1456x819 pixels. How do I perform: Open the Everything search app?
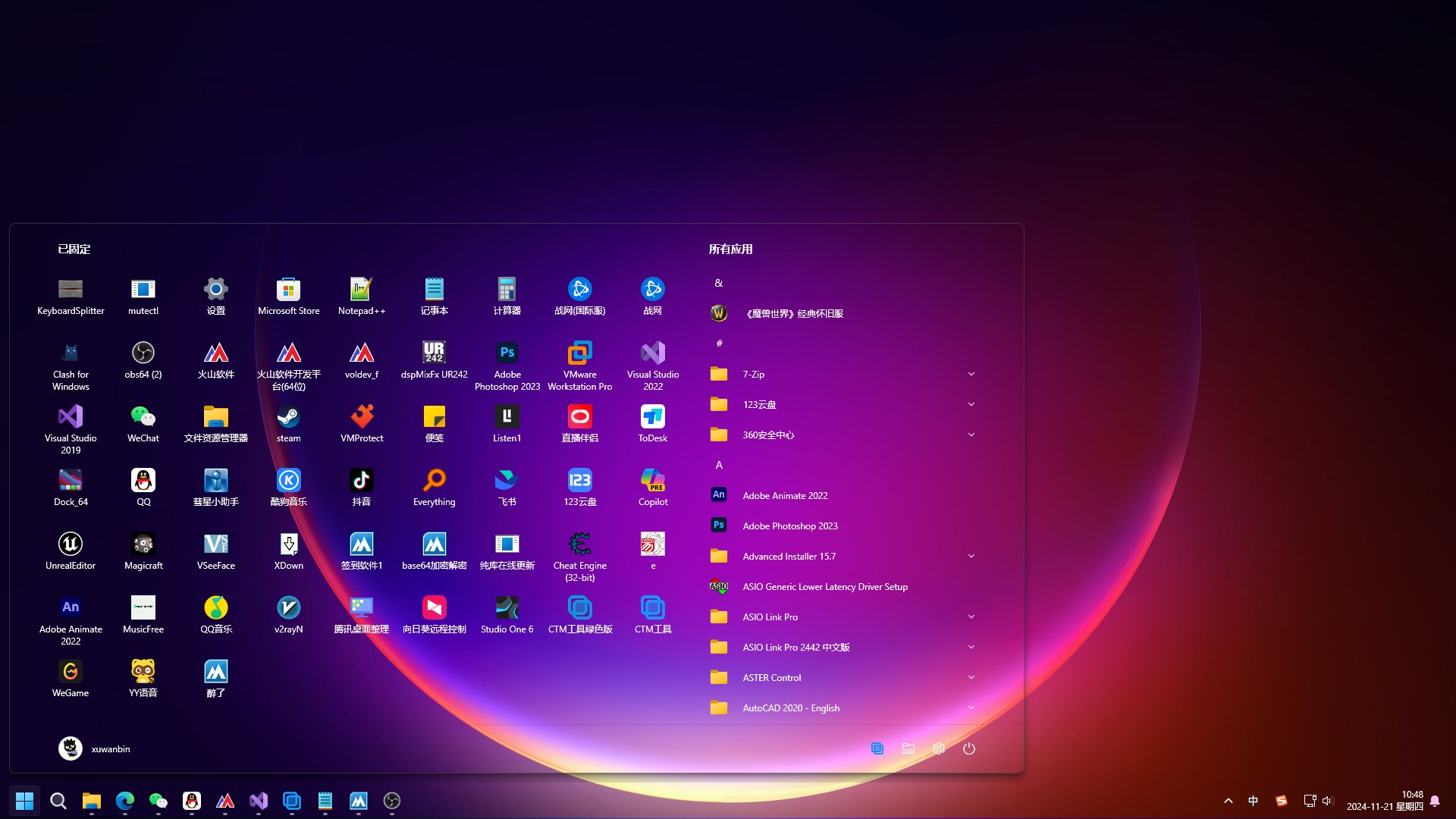pyautogui.click(x=434, y=481)
